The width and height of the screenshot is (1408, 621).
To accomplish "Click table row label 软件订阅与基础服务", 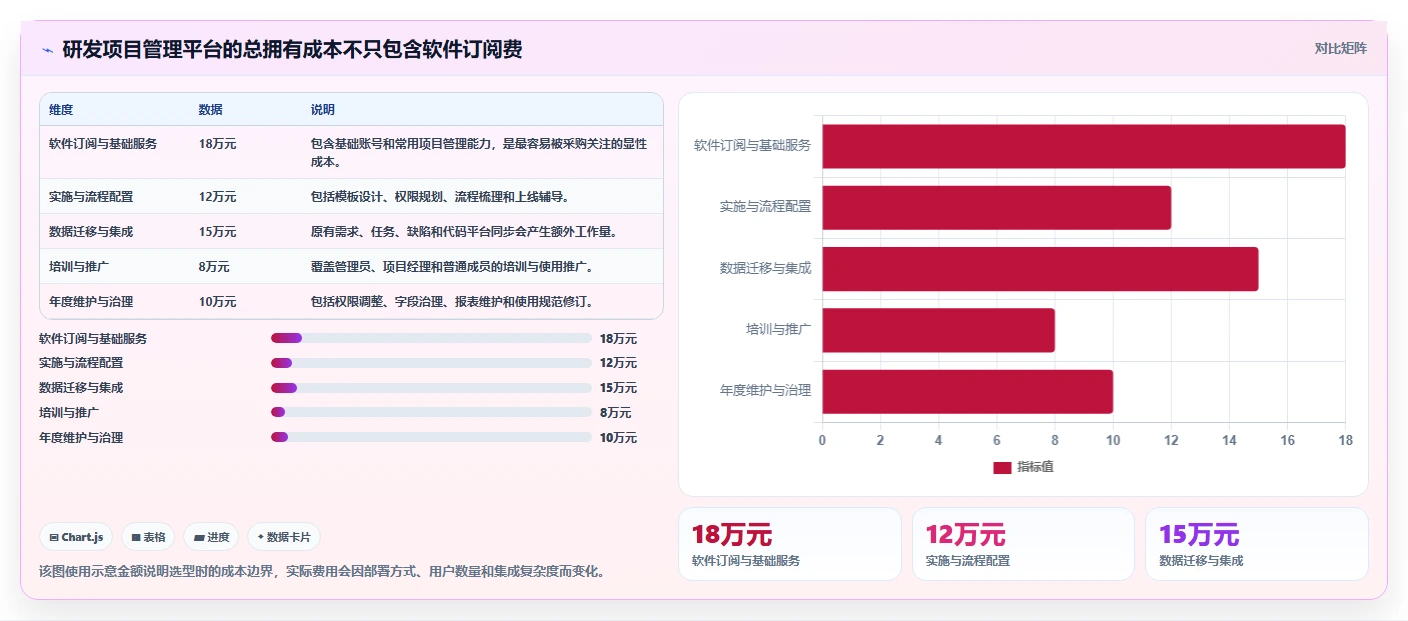I will coord(103,144).
